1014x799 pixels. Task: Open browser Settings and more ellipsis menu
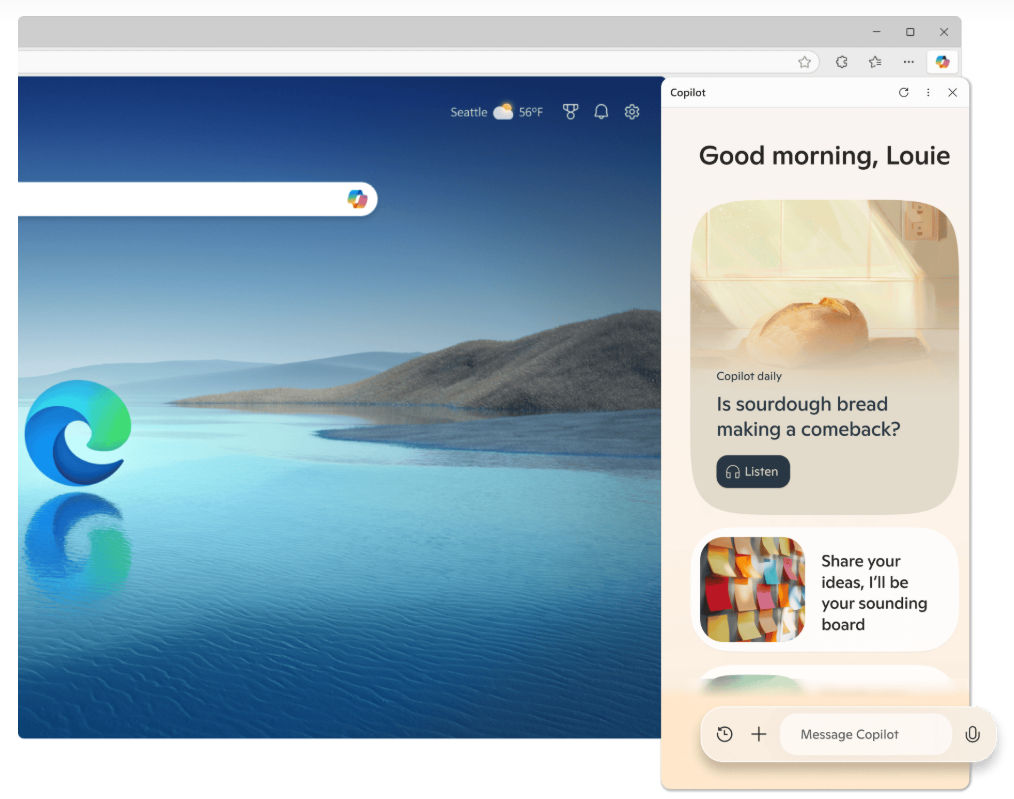[x=909, y=62]
